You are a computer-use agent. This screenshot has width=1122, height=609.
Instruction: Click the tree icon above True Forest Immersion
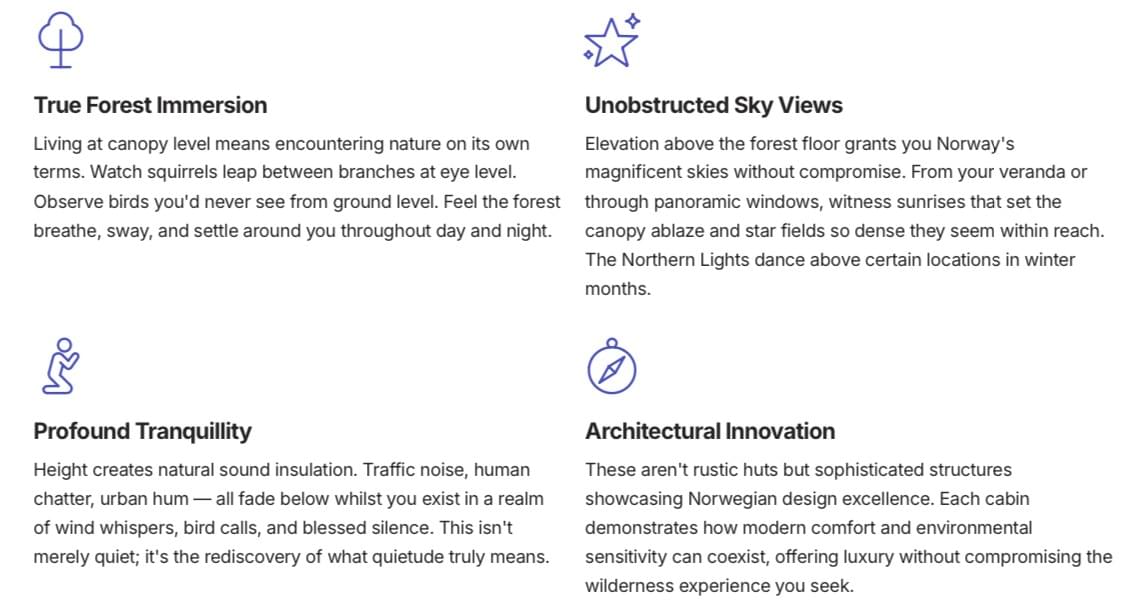point(60,41)
